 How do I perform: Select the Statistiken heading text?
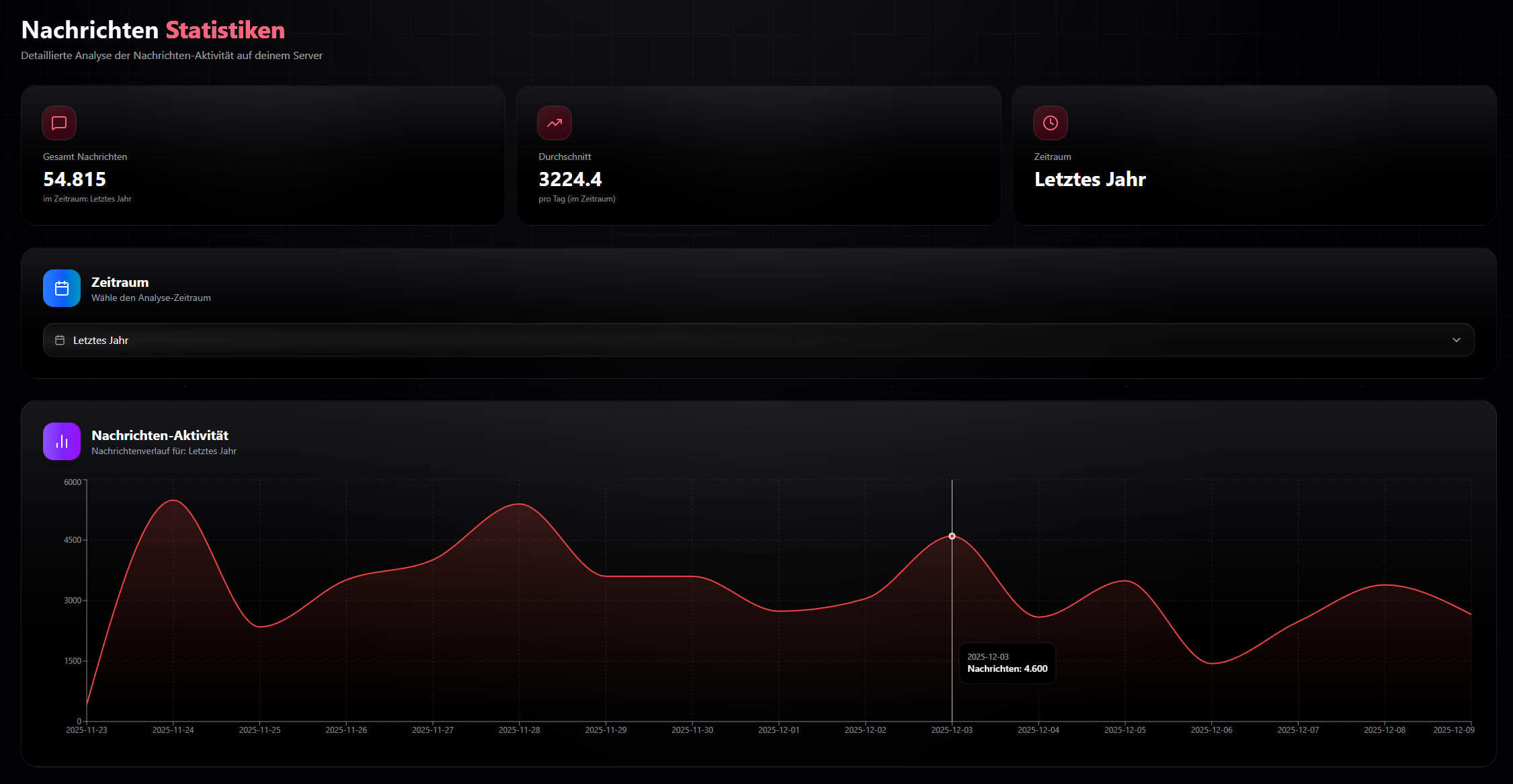[x=224, y=30]
